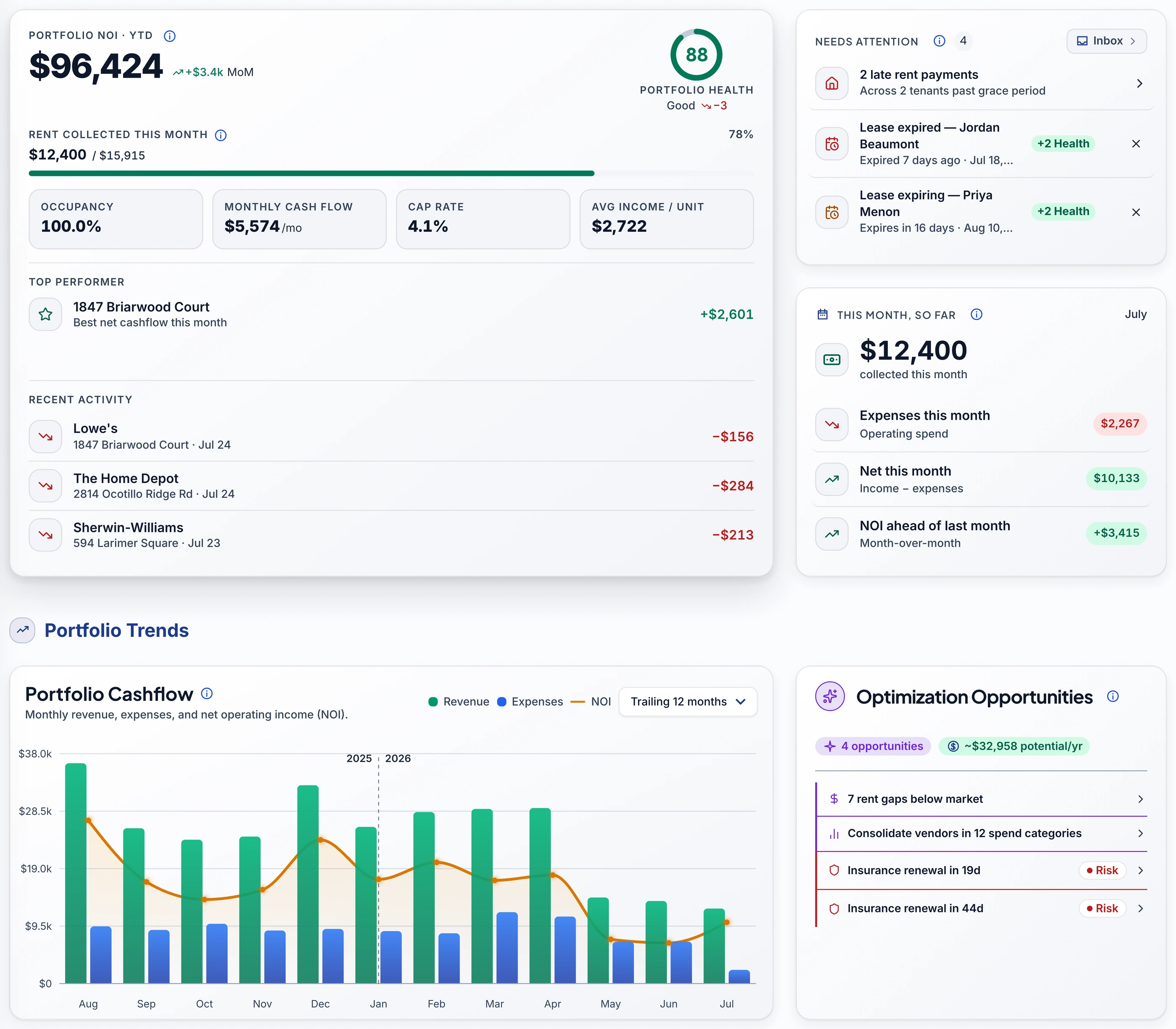Click the Optimization Opportunities info icon
Viewport: 1176px width, 1029px height.
(1113, 696)
